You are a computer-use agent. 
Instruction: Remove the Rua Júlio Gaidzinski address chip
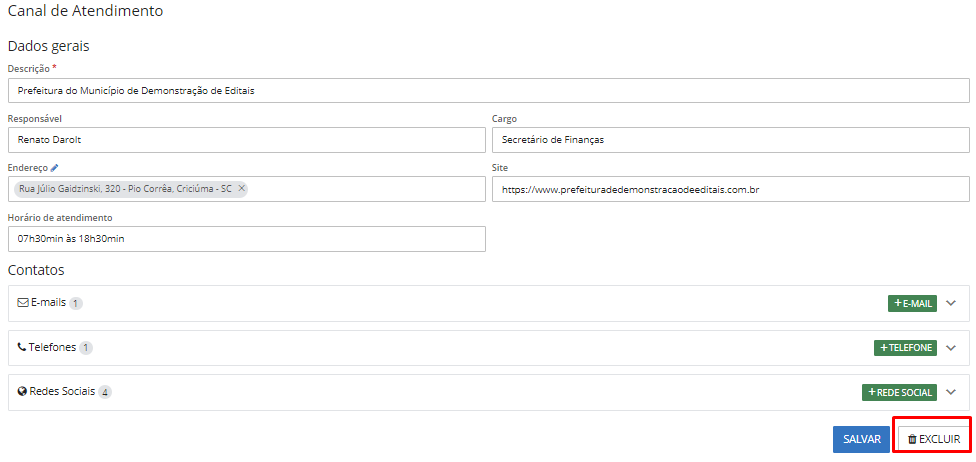(241, 188)
